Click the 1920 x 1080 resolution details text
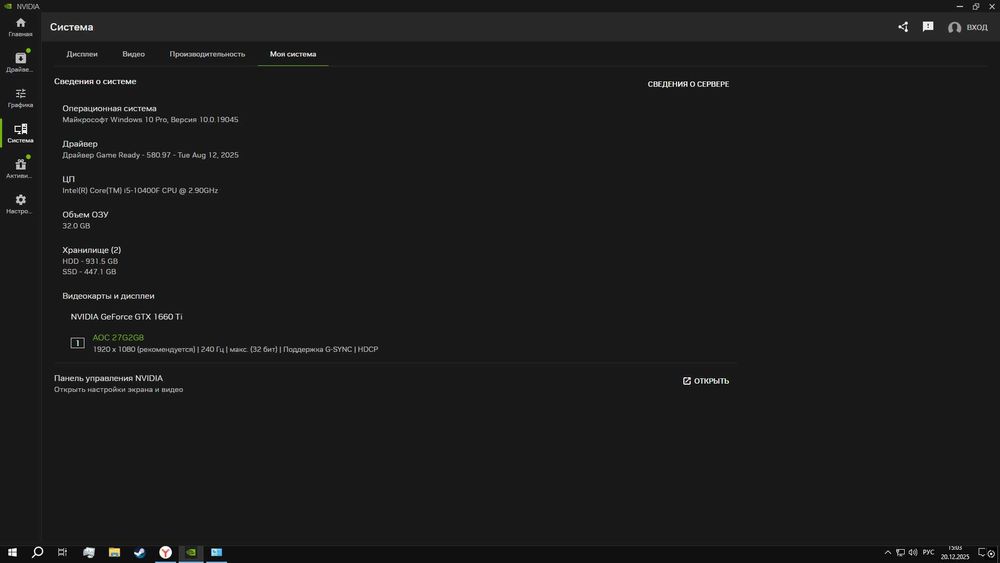Viewport: 1000px width, 563px height. pyautogui.click(x=235, y=349)
